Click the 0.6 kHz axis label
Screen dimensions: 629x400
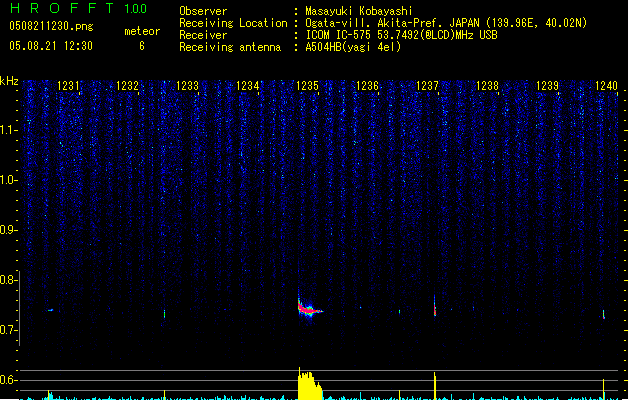coord(8,380)
